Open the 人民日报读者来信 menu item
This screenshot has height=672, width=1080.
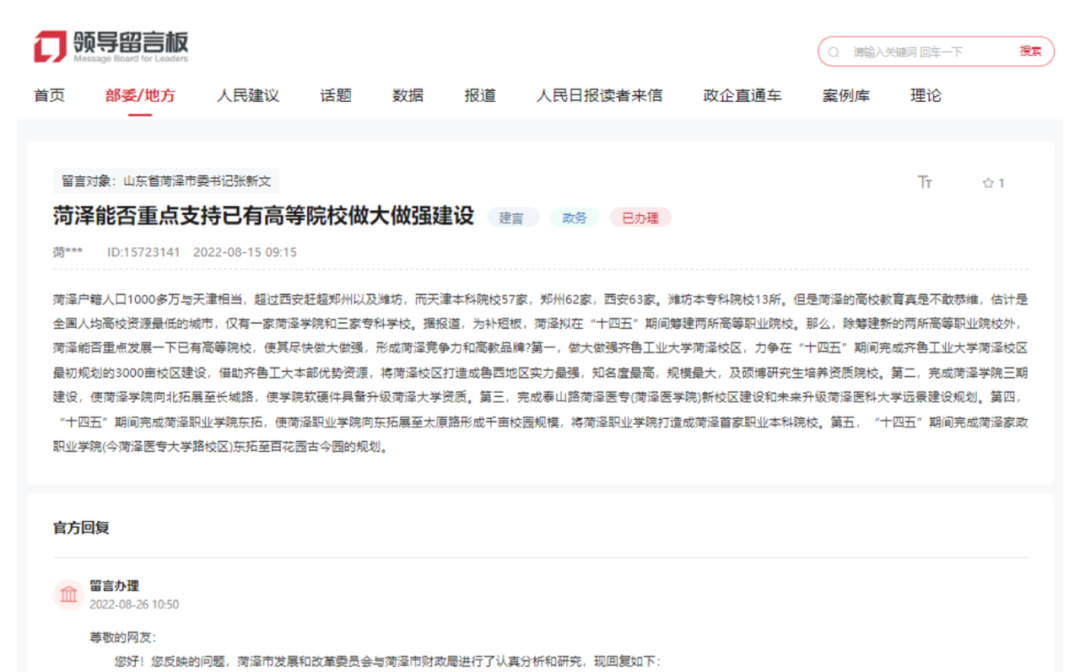[x=599, y=96]
